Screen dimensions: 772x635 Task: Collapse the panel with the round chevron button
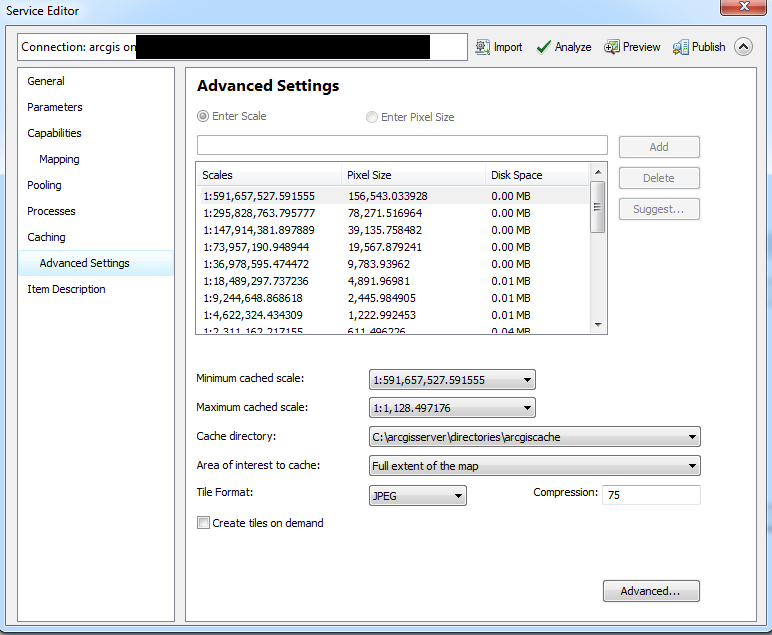(743, 47)
